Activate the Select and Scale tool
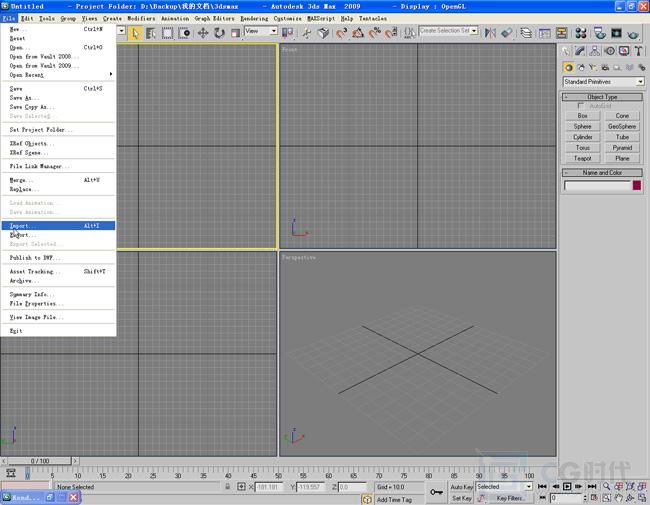The image size is (650, 505). coord(235,33)
